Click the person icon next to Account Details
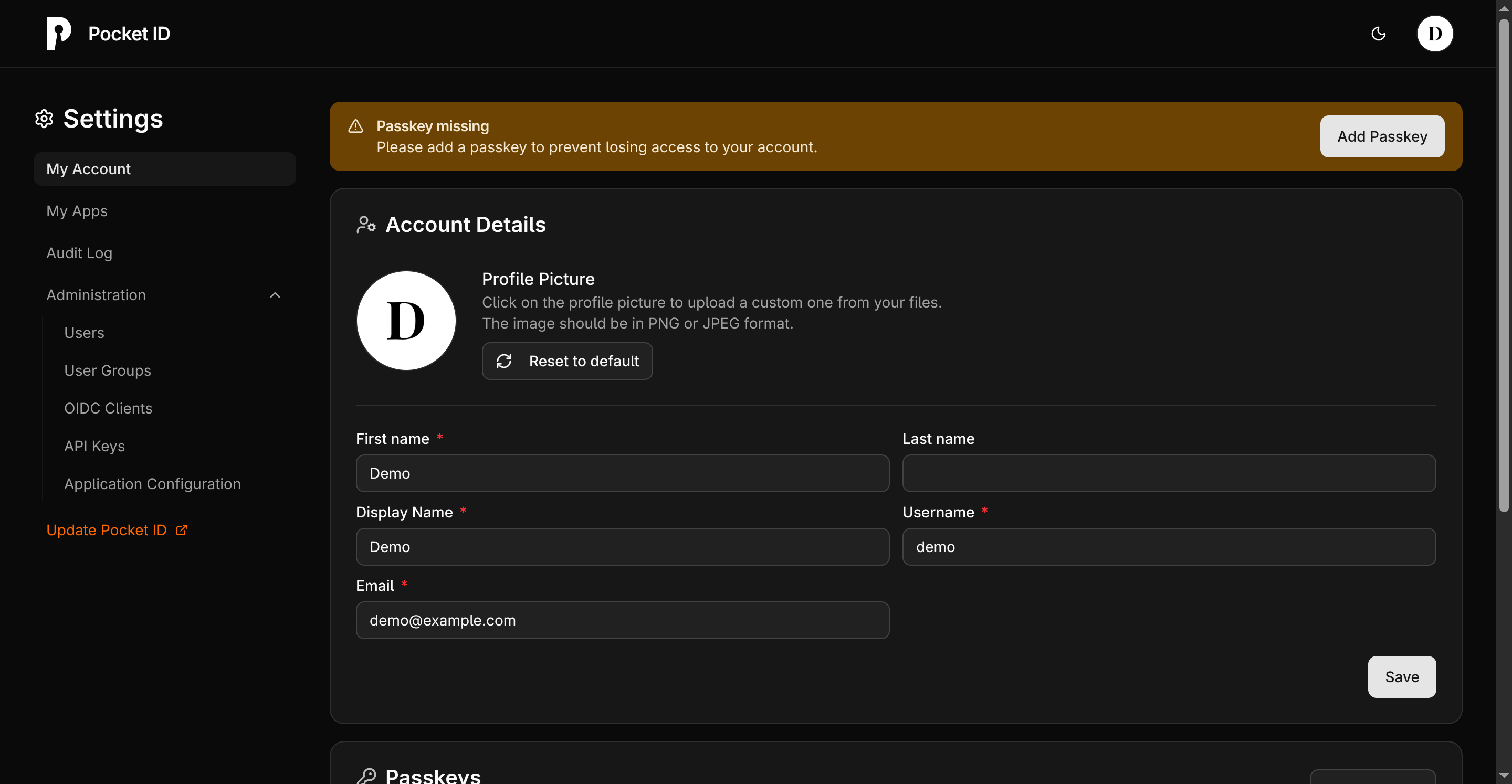The width and height of the screenshot is (1512, 784). pyautogui.click(x=366, y=224)
